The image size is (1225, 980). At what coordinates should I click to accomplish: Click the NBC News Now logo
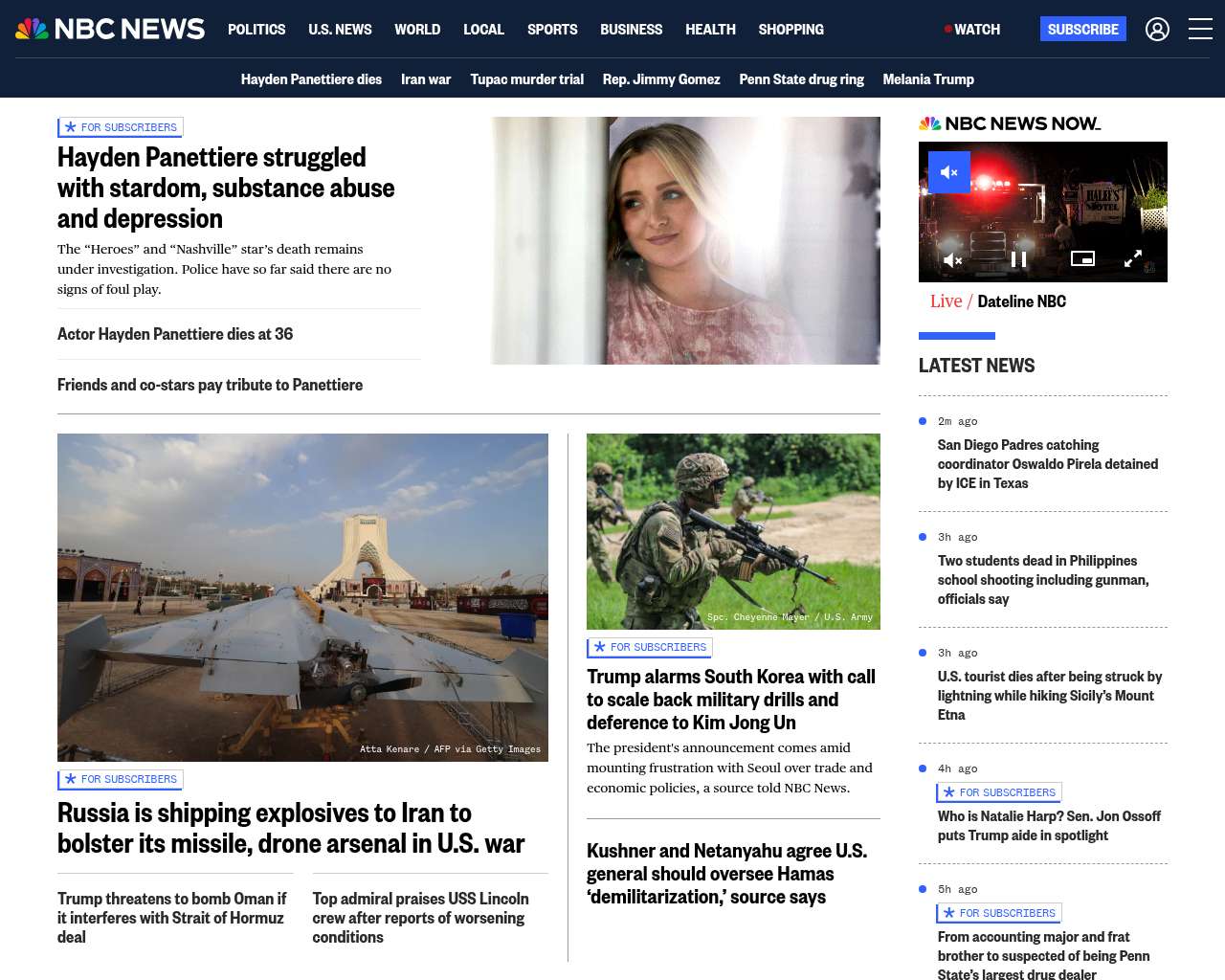click(x=1010, y=123)
